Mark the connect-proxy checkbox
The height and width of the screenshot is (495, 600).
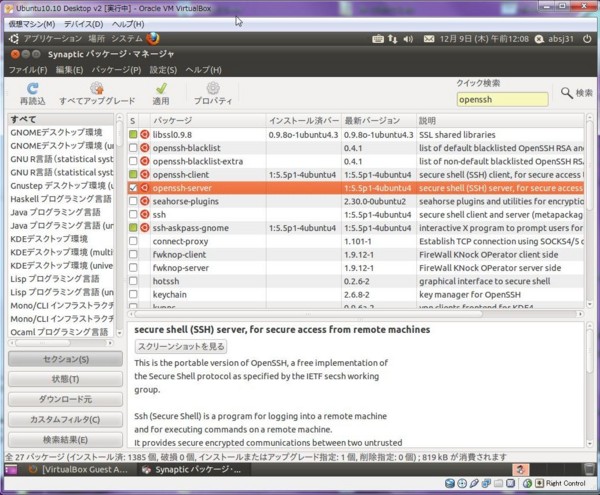(133, 241)
